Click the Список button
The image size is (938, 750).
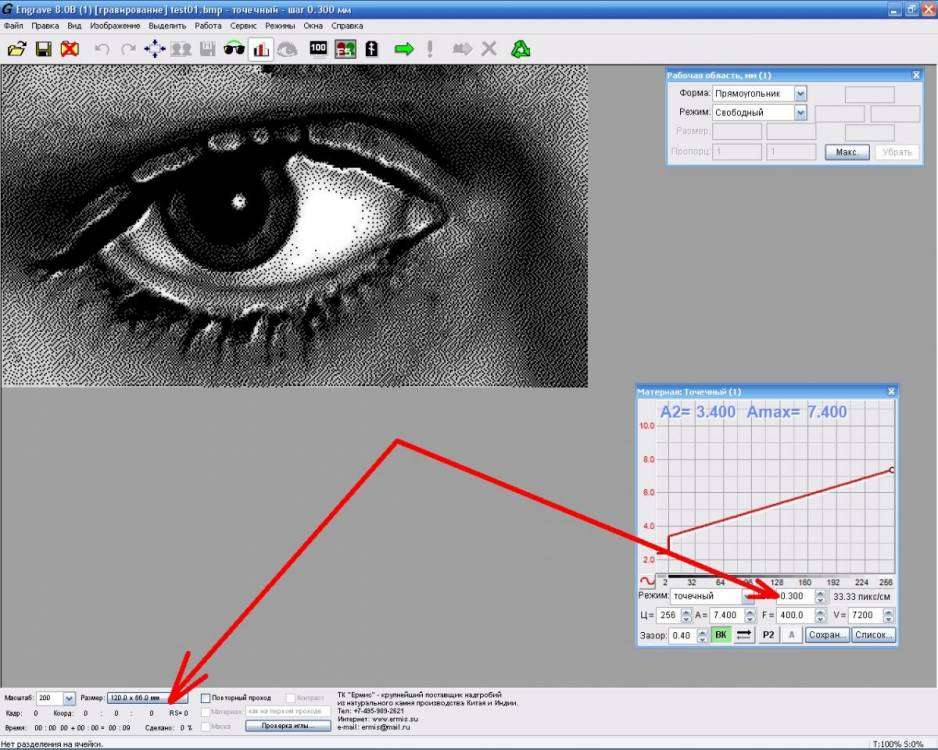[x=874, y=635]
